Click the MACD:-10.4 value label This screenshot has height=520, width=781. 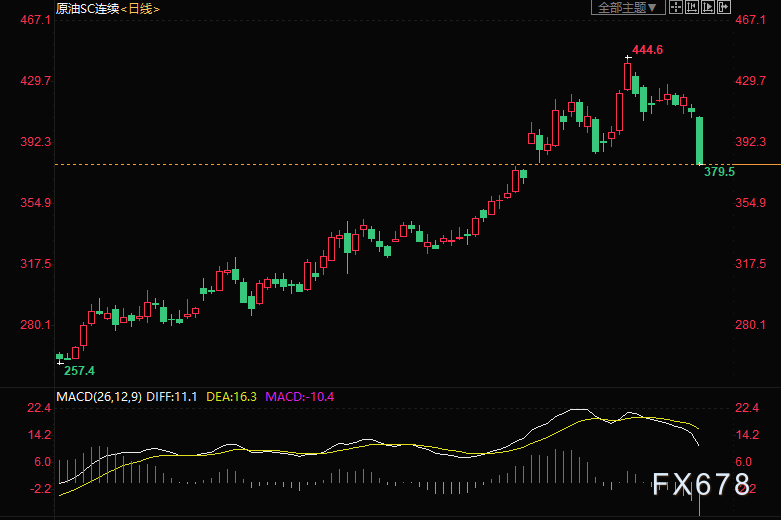299,396
